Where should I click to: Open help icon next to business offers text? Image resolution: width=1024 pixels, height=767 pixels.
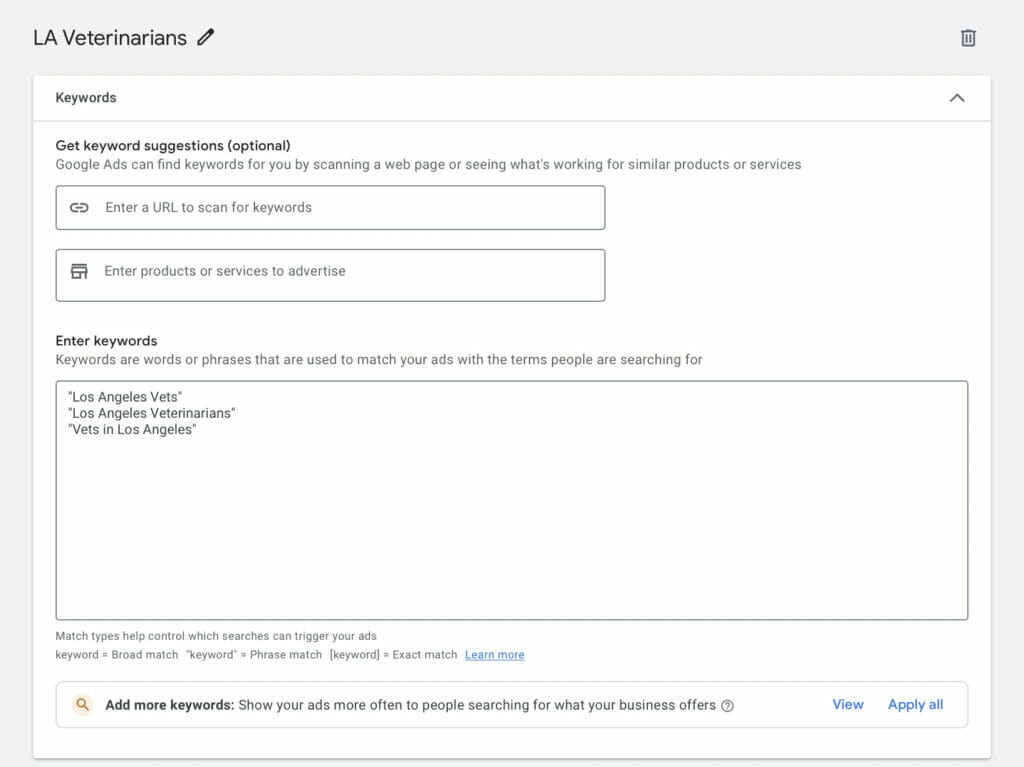click(727, 706)
